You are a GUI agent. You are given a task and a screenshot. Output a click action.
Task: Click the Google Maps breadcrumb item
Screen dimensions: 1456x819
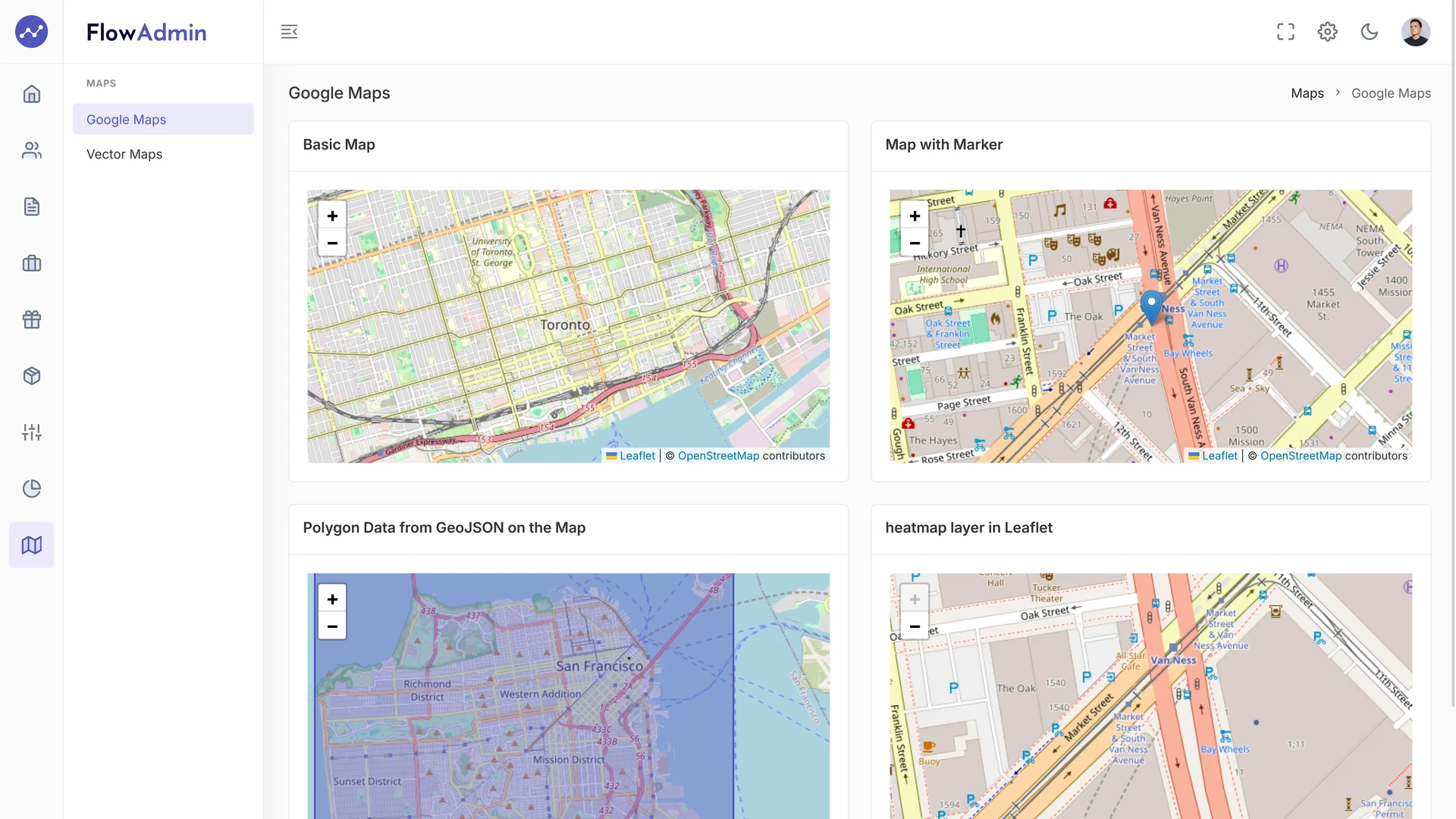tap(1391, 93)
